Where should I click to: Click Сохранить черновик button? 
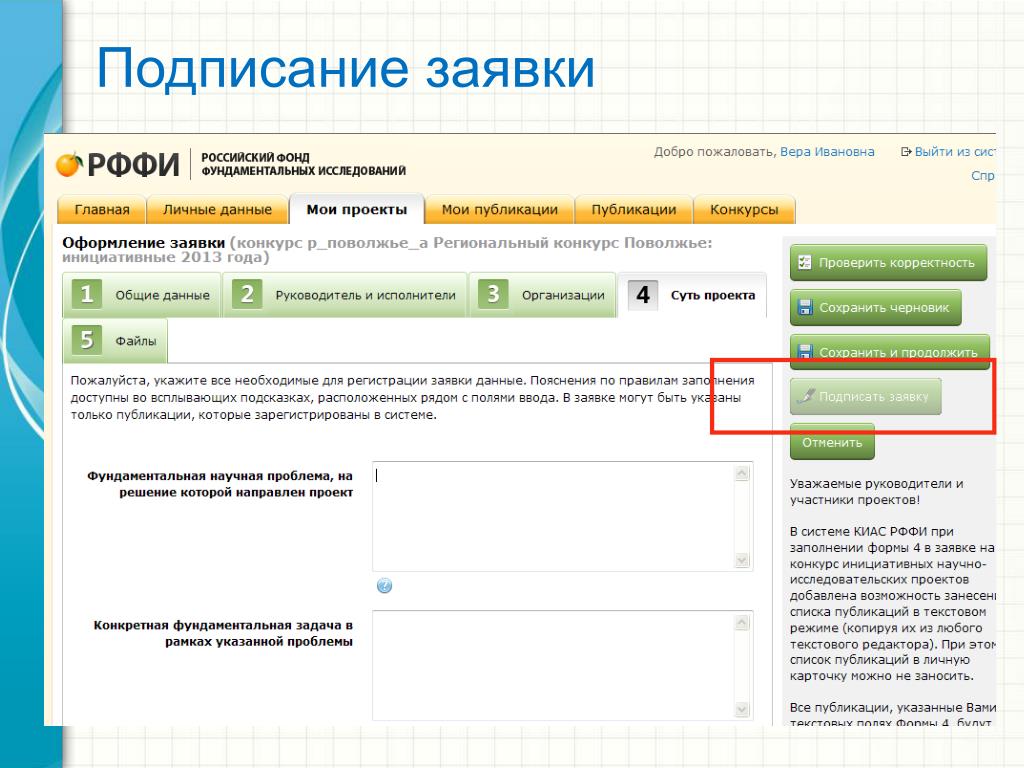point(876,308)
